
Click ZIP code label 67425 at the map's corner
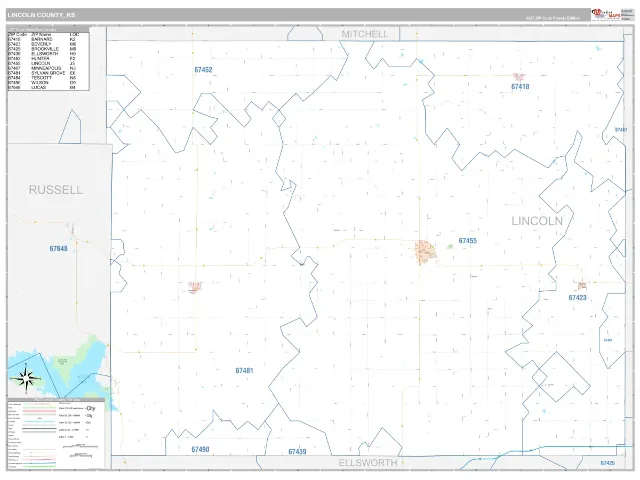click(x=607, y=463)
